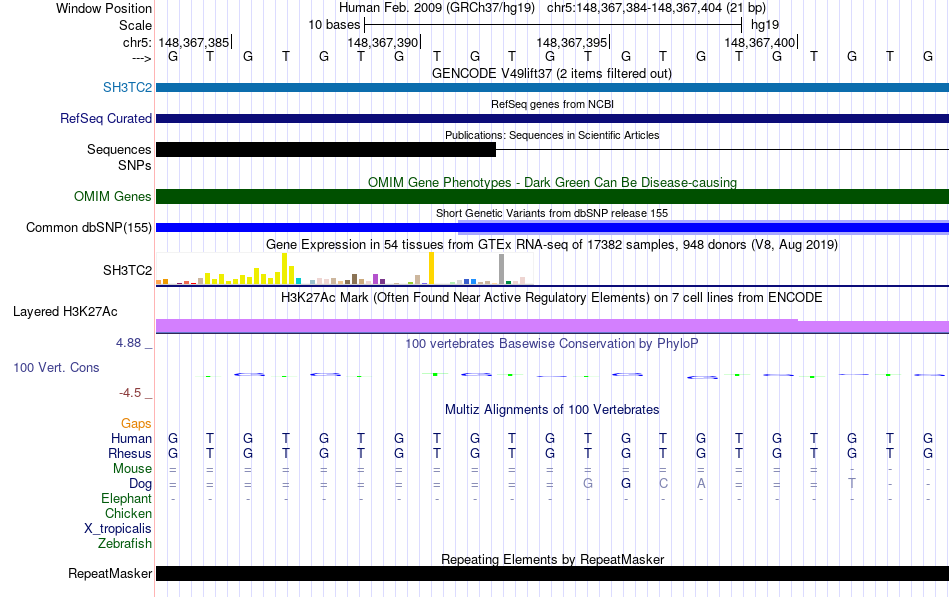Click the Publications: Sequences in Scientific Articles title
Screen dimensions: 950x597
point(552,135)
